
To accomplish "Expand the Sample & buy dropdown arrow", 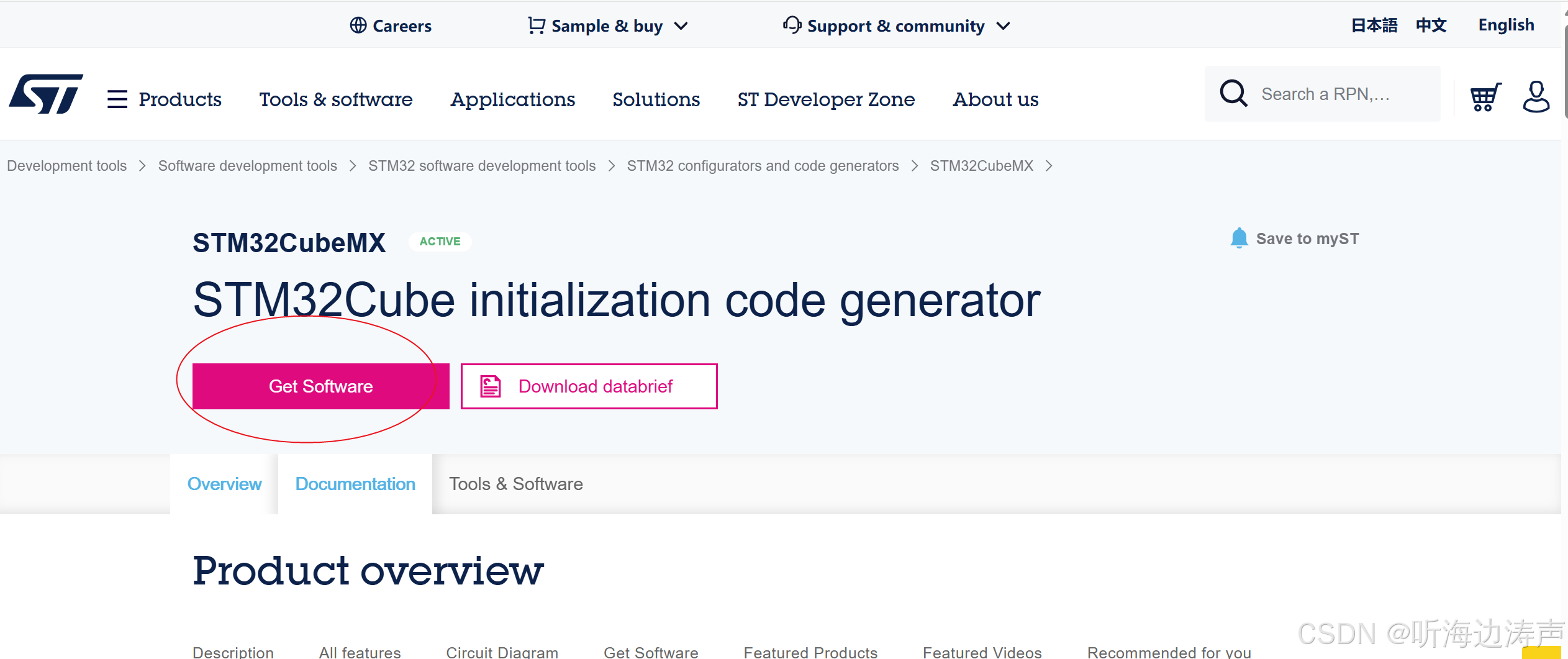I will (x=681, y=26).
